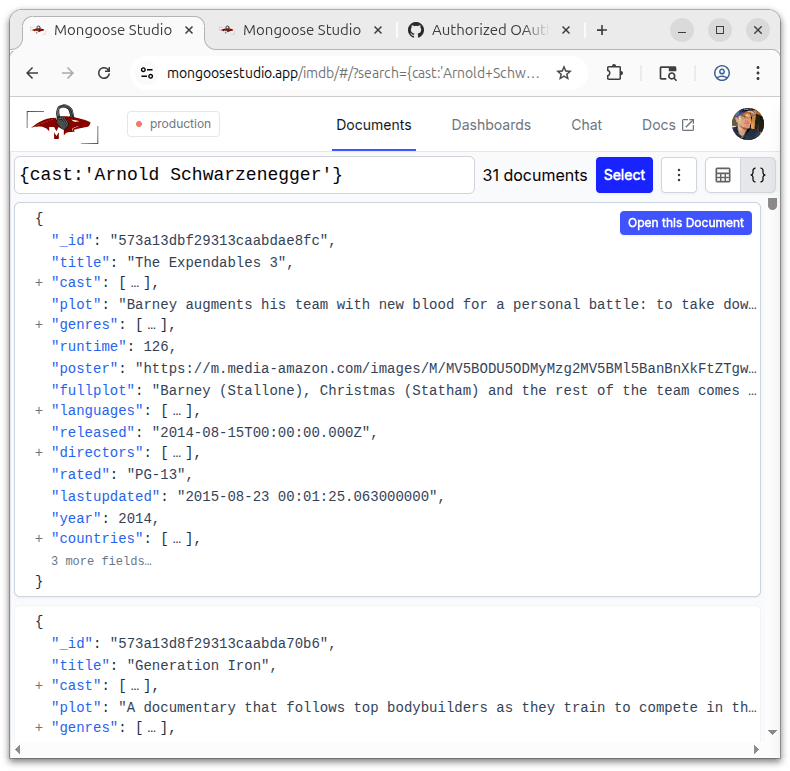The width and height of the screenshot is (790, 771).
Task: Click the horizontal scrollbar right arrow
Action: click(756, 749)
